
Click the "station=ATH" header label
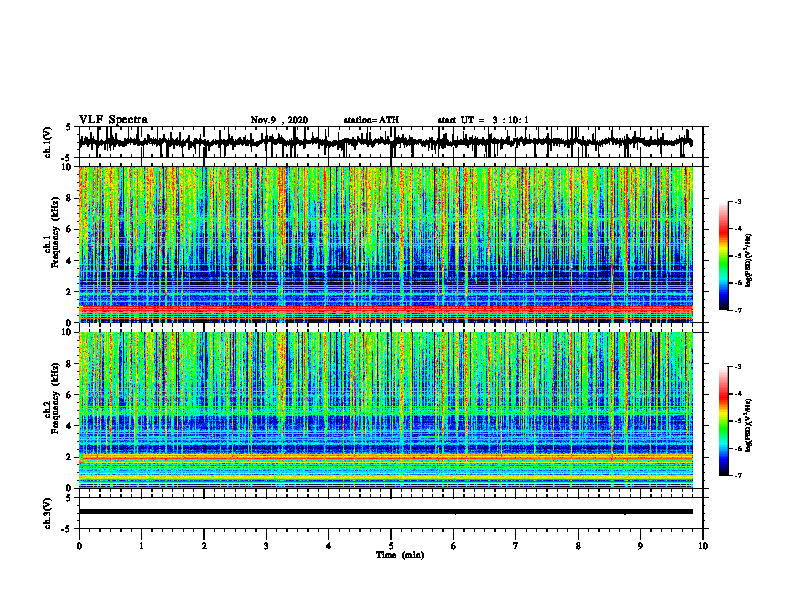coord(371,120)
